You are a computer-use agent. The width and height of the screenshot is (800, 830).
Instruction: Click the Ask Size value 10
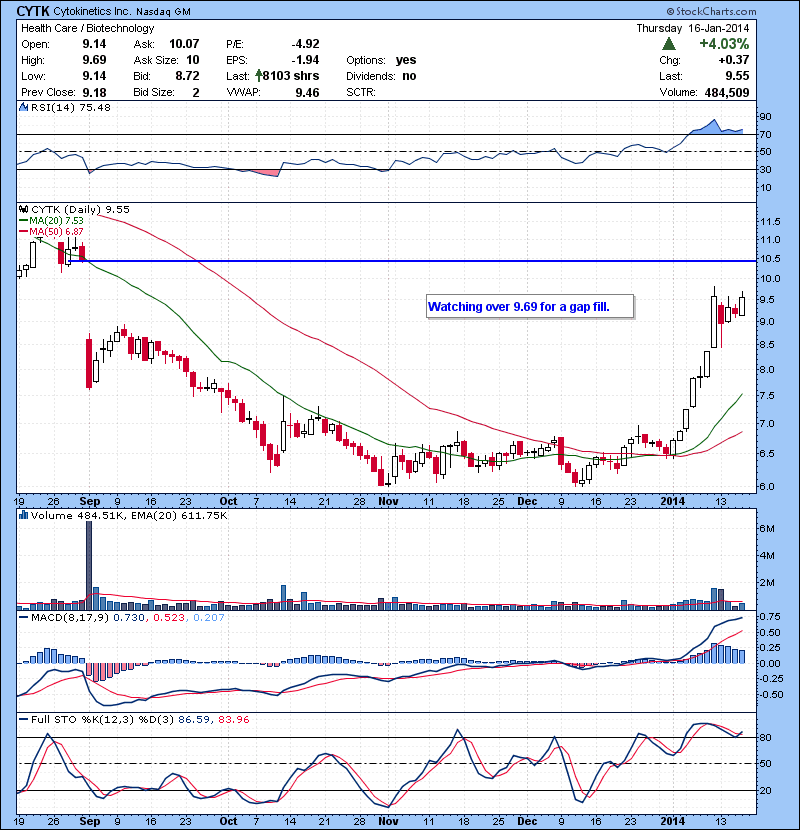(x=193, y=60)
